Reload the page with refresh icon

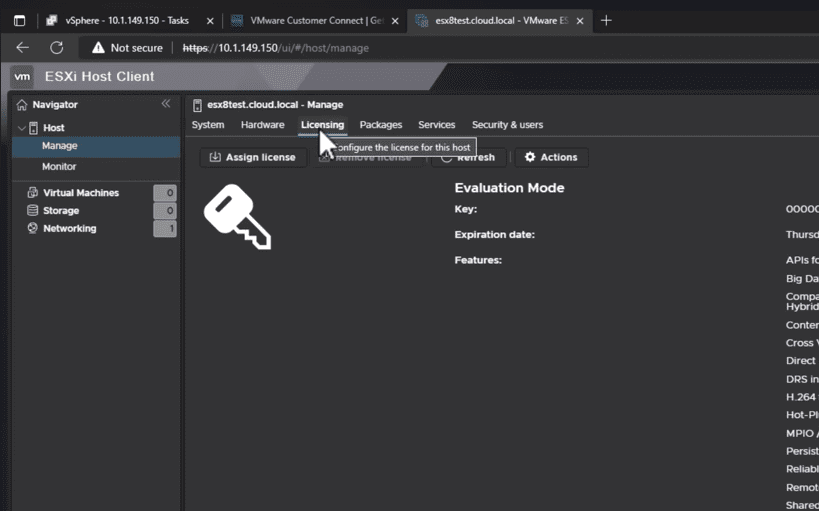(56, 48)
